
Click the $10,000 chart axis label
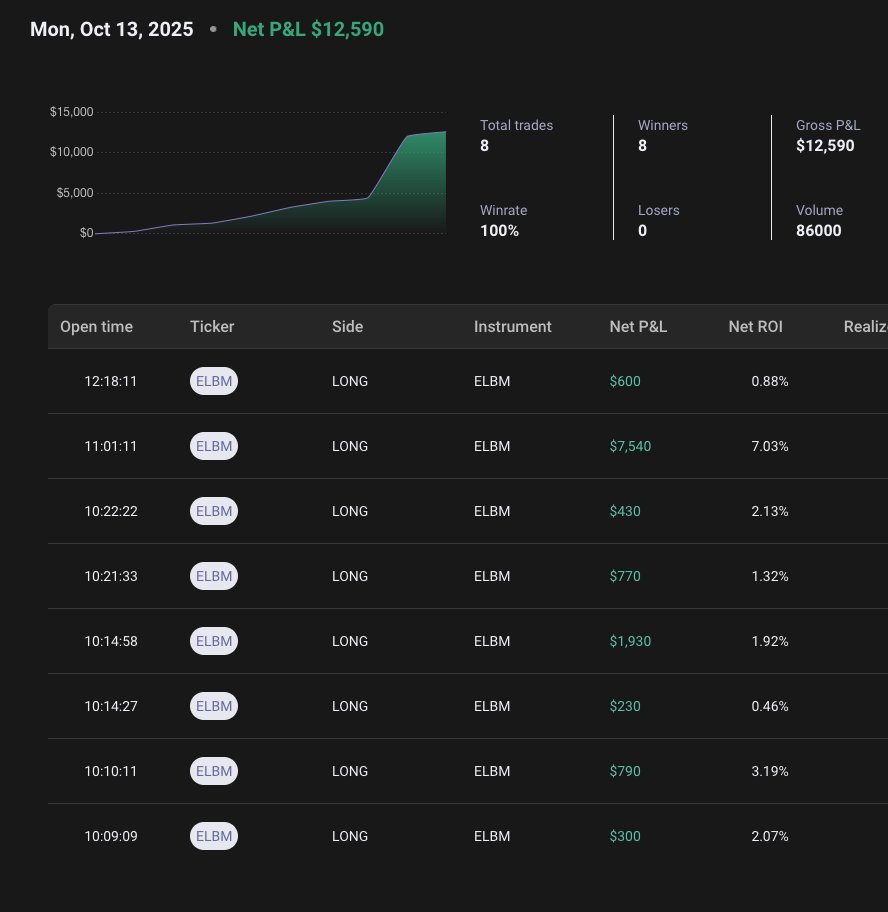click(x=72, y=152)
